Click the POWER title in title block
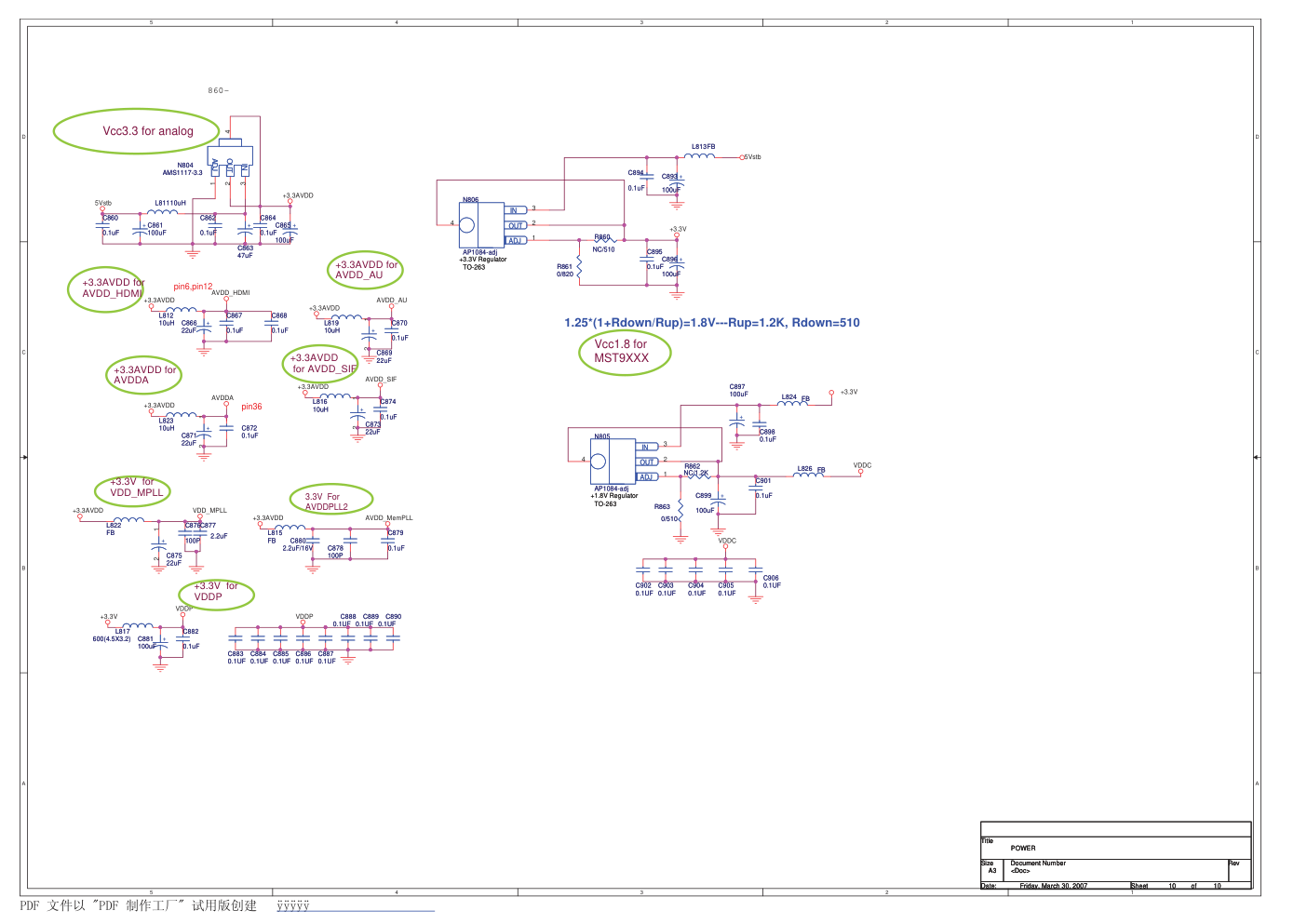Image resolution: width=1307 pixels, height=924 pixels. 1023,848
